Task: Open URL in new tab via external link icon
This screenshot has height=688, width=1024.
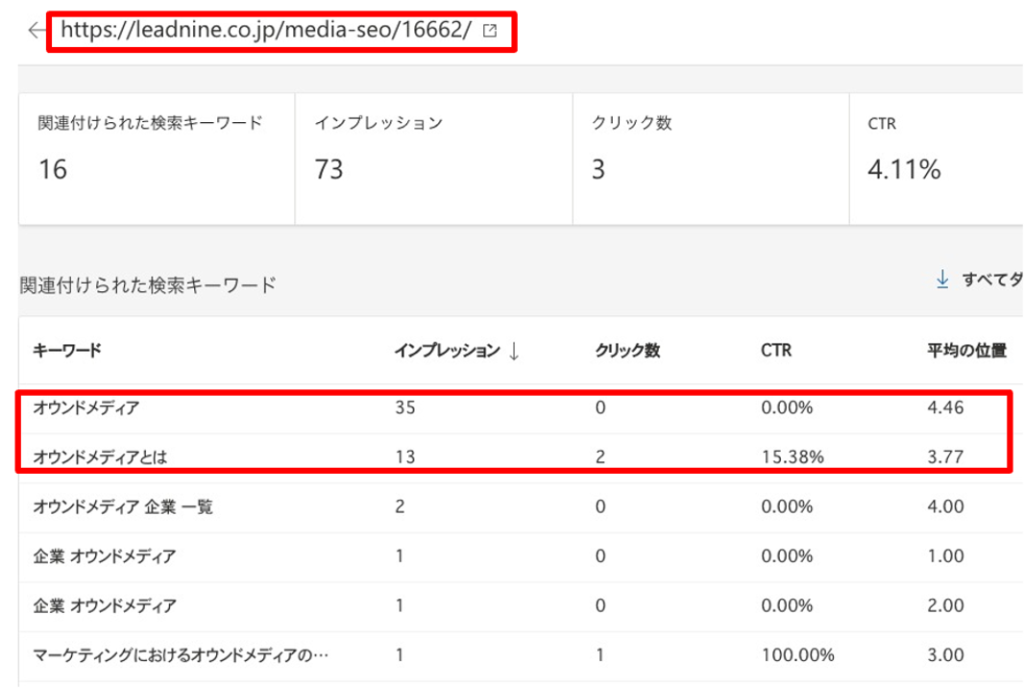Action: pyautogui.click(x=489, y=31)
